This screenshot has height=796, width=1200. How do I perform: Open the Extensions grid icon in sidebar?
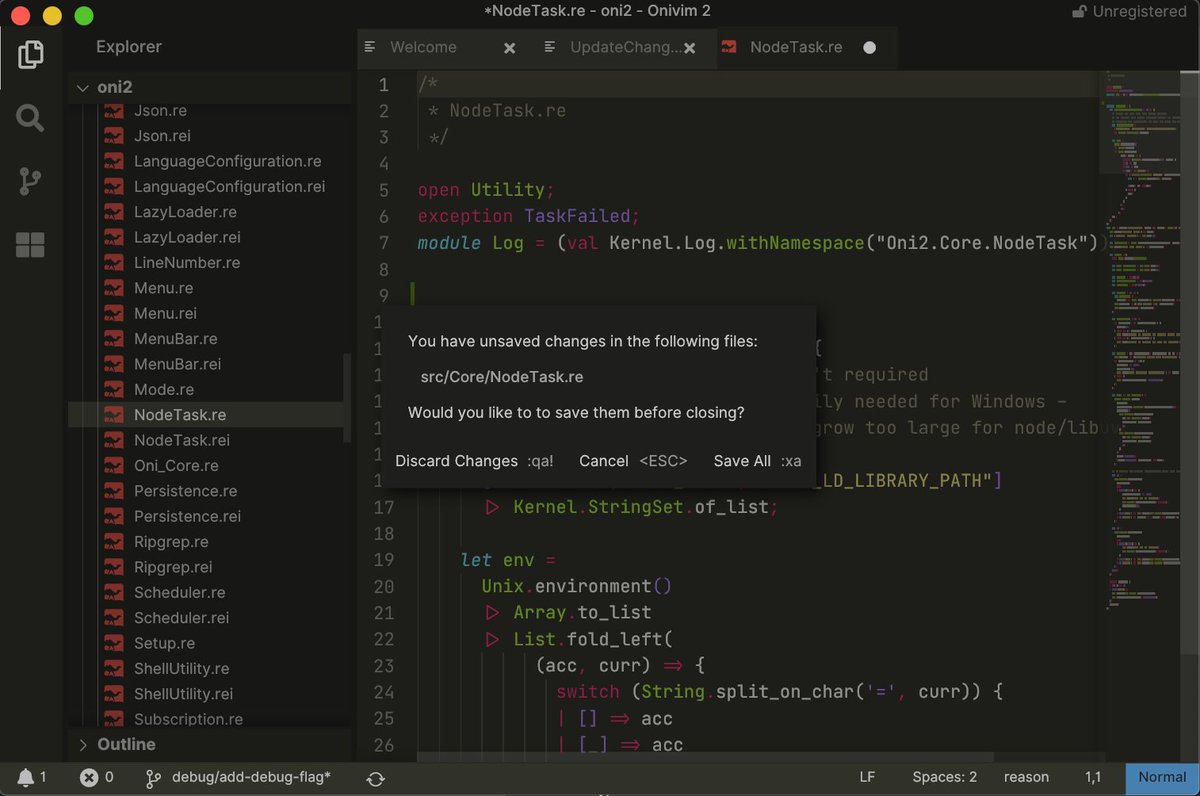[x=31, y=245]
